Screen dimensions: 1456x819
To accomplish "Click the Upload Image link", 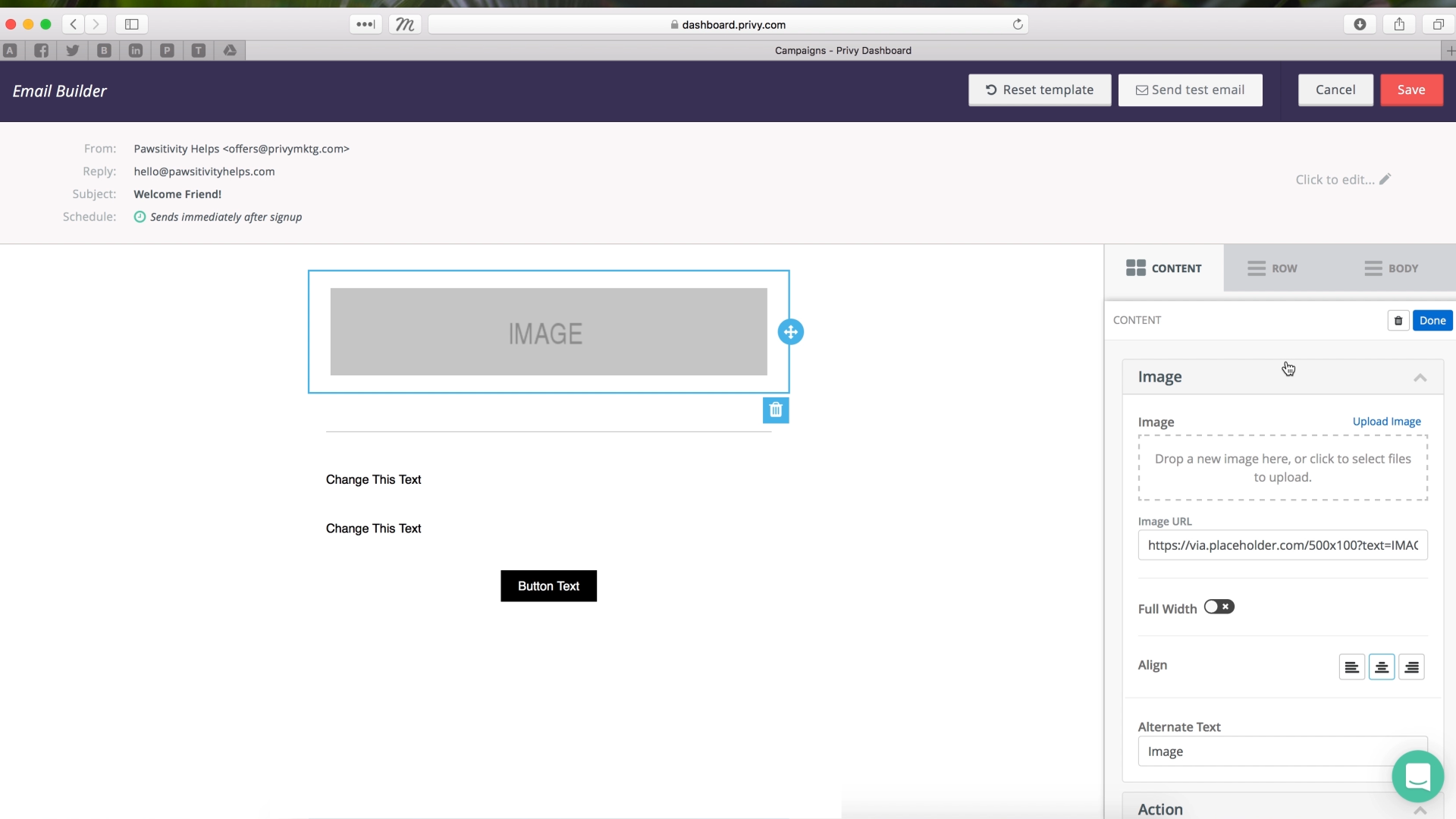I will click(1386, 422).
